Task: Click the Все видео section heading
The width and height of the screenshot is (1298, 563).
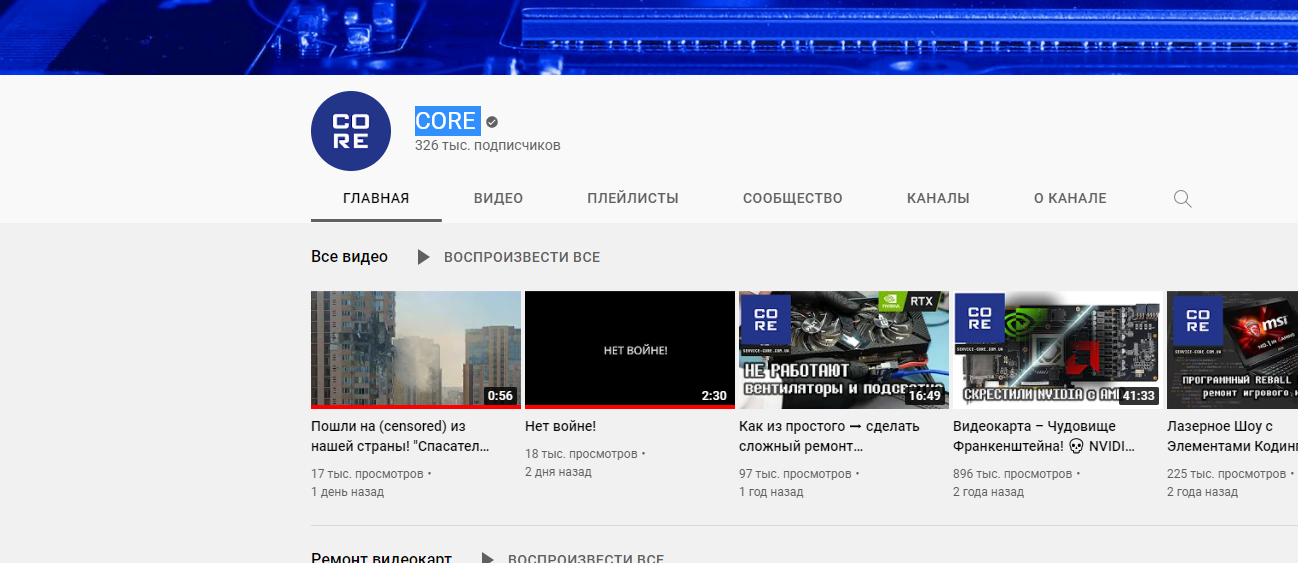Action: click(349, 257)
